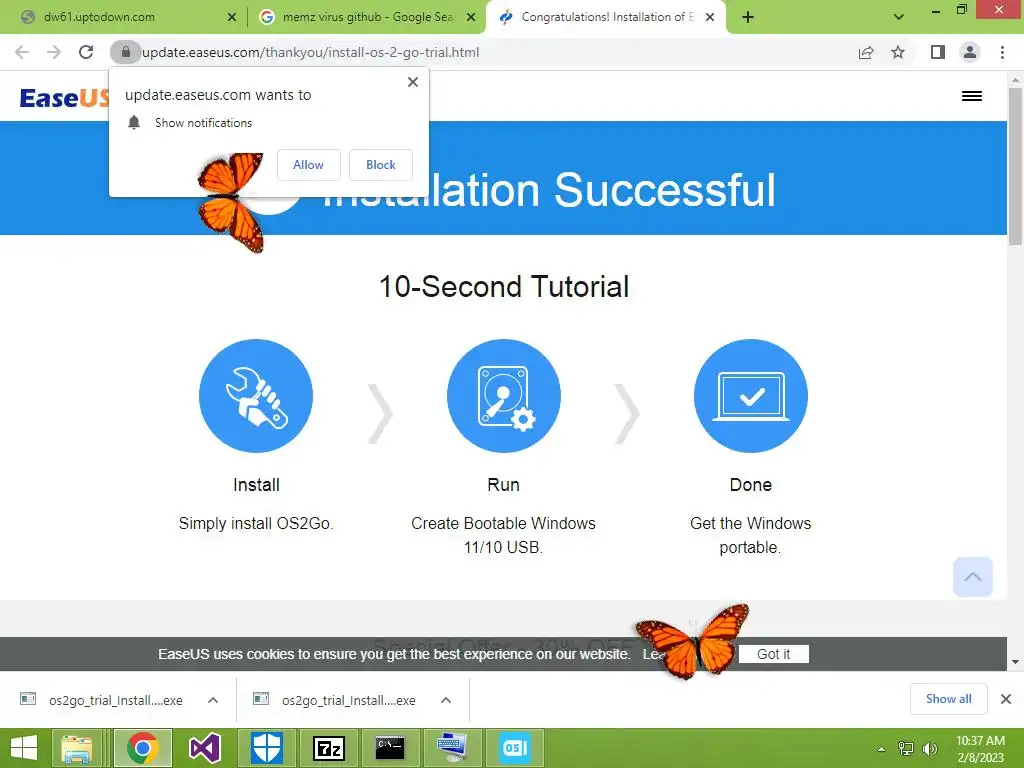Click the Install wrench icon
The height and width of the screenshot is (768, 1024).
(x=256, y=396)
